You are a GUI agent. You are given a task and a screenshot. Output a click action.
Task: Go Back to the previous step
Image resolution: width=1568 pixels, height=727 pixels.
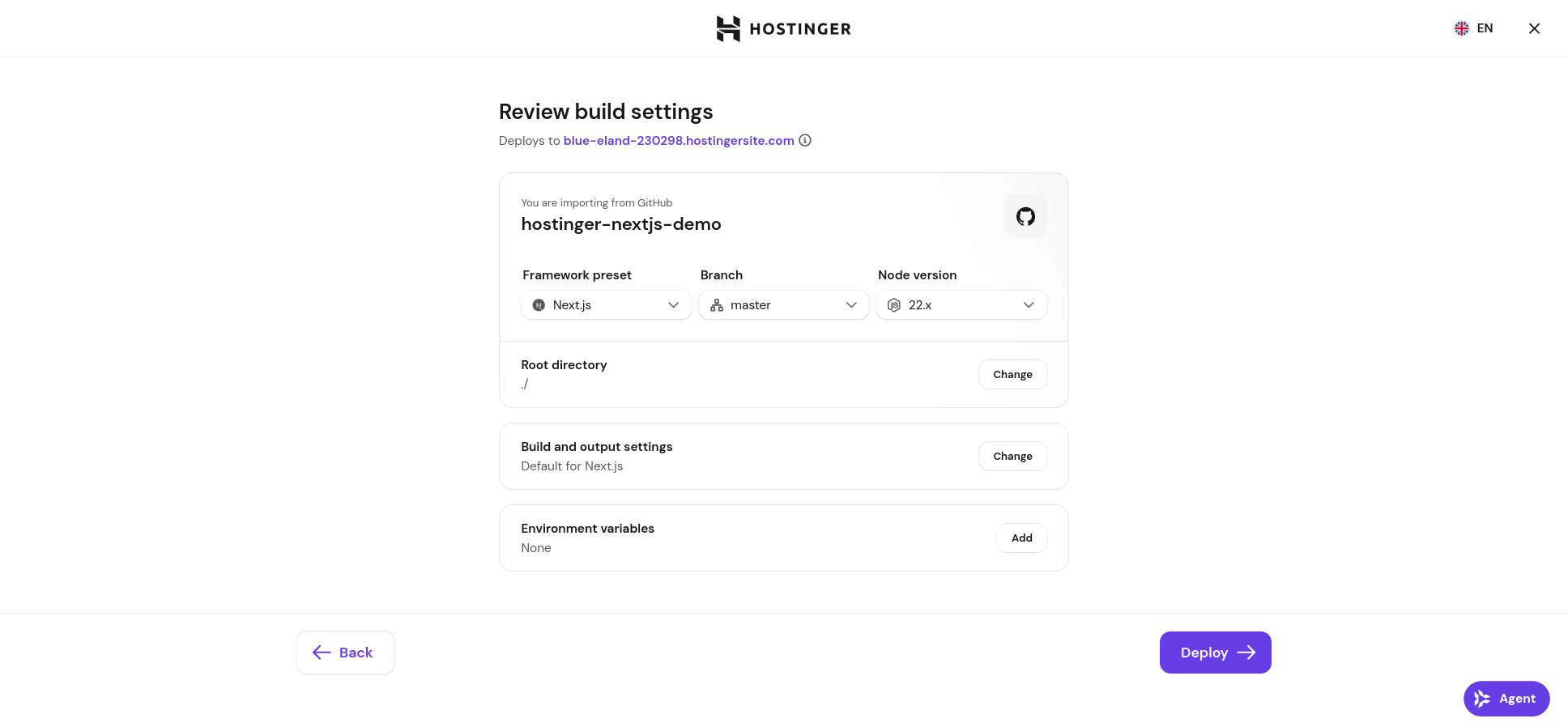coord(345,653)
